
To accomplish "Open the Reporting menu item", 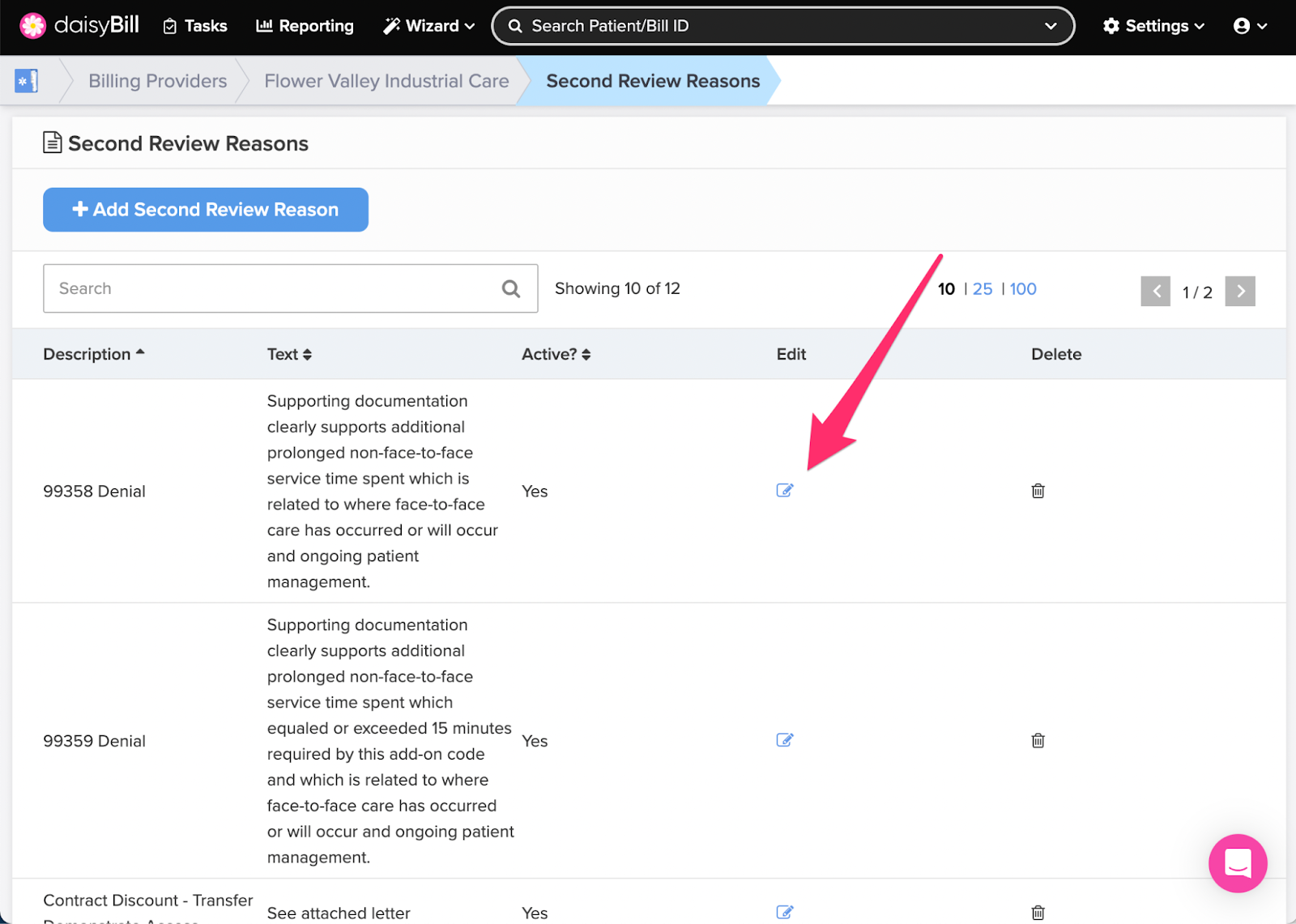I will pos(305,26).
